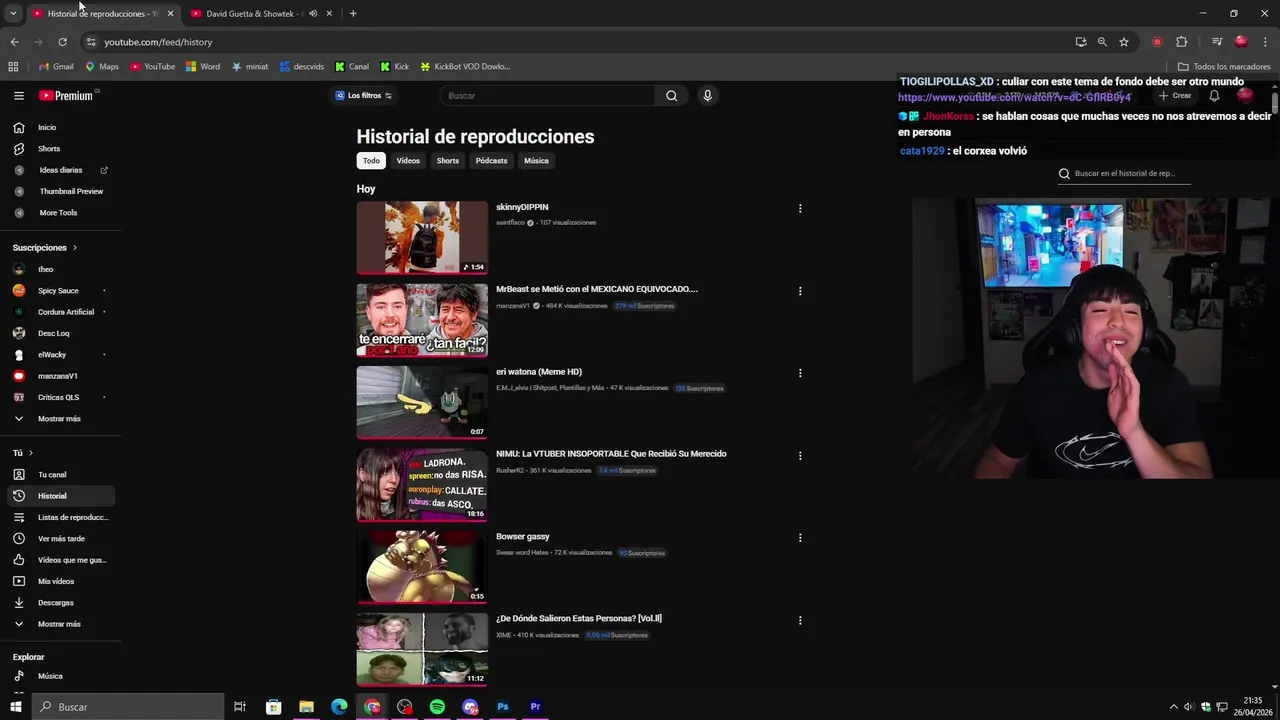
Task: Click Buscar en el historial search field
Action: [1125, 174]
